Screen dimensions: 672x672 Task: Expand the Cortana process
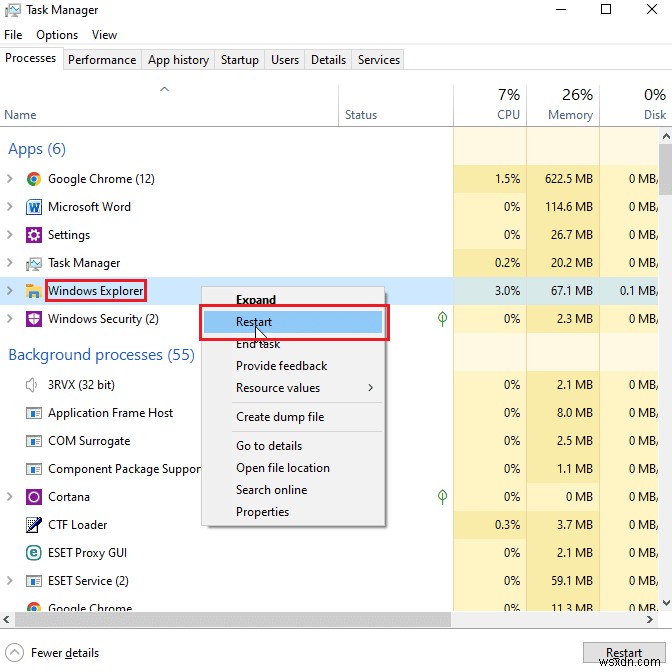pyautogui.click(x=9, y=497)
